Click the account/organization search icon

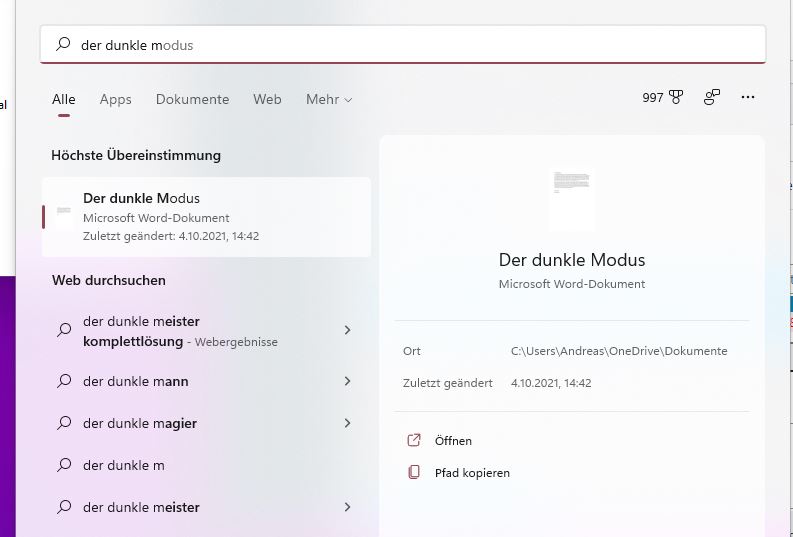(x=712, y=97)
